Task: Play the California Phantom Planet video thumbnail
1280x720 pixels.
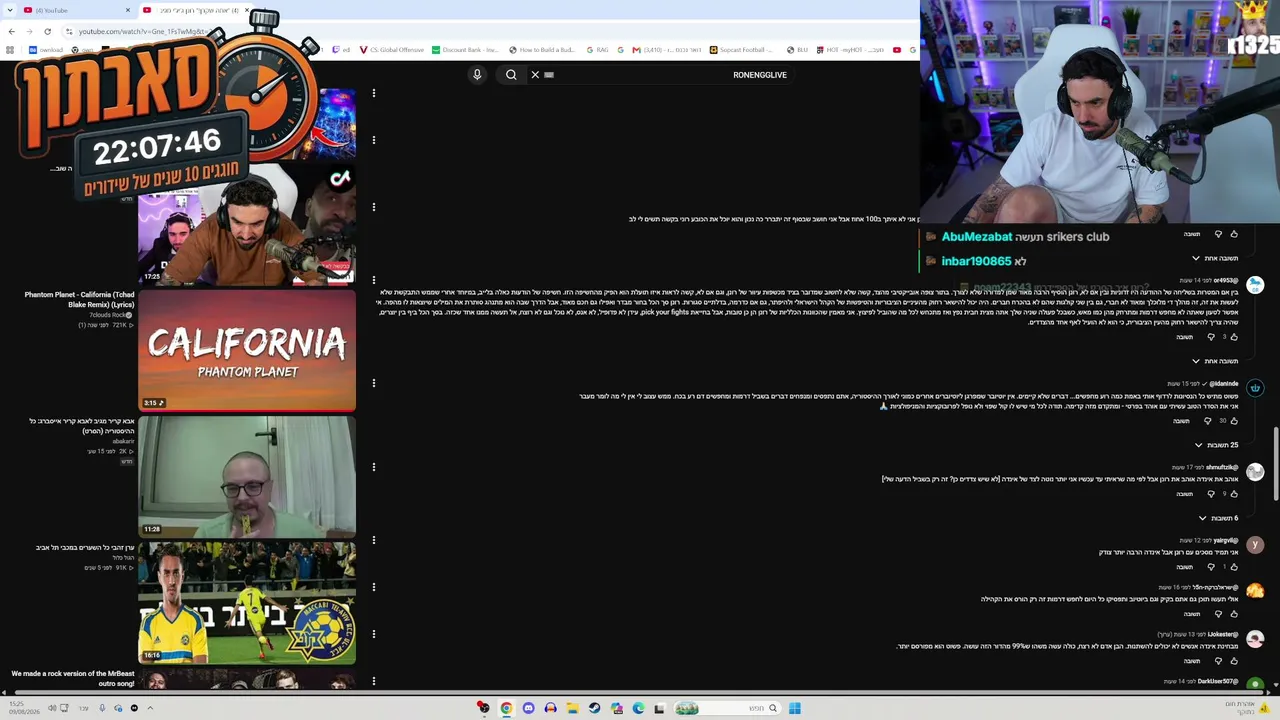Action: pyautogui.click(x=247, y=351)
